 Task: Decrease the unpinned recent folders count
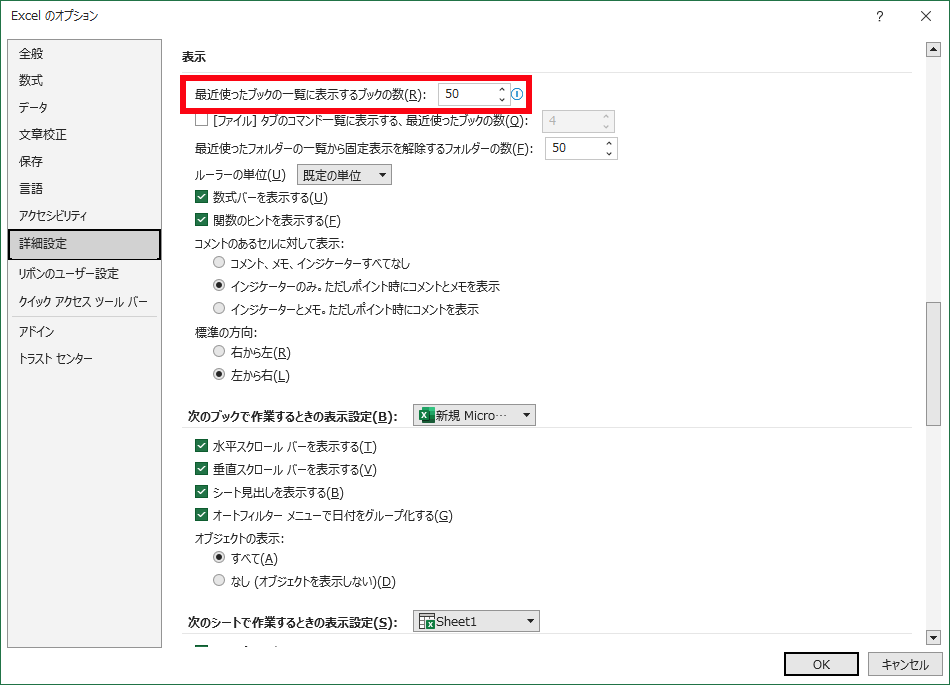(609, 153)
